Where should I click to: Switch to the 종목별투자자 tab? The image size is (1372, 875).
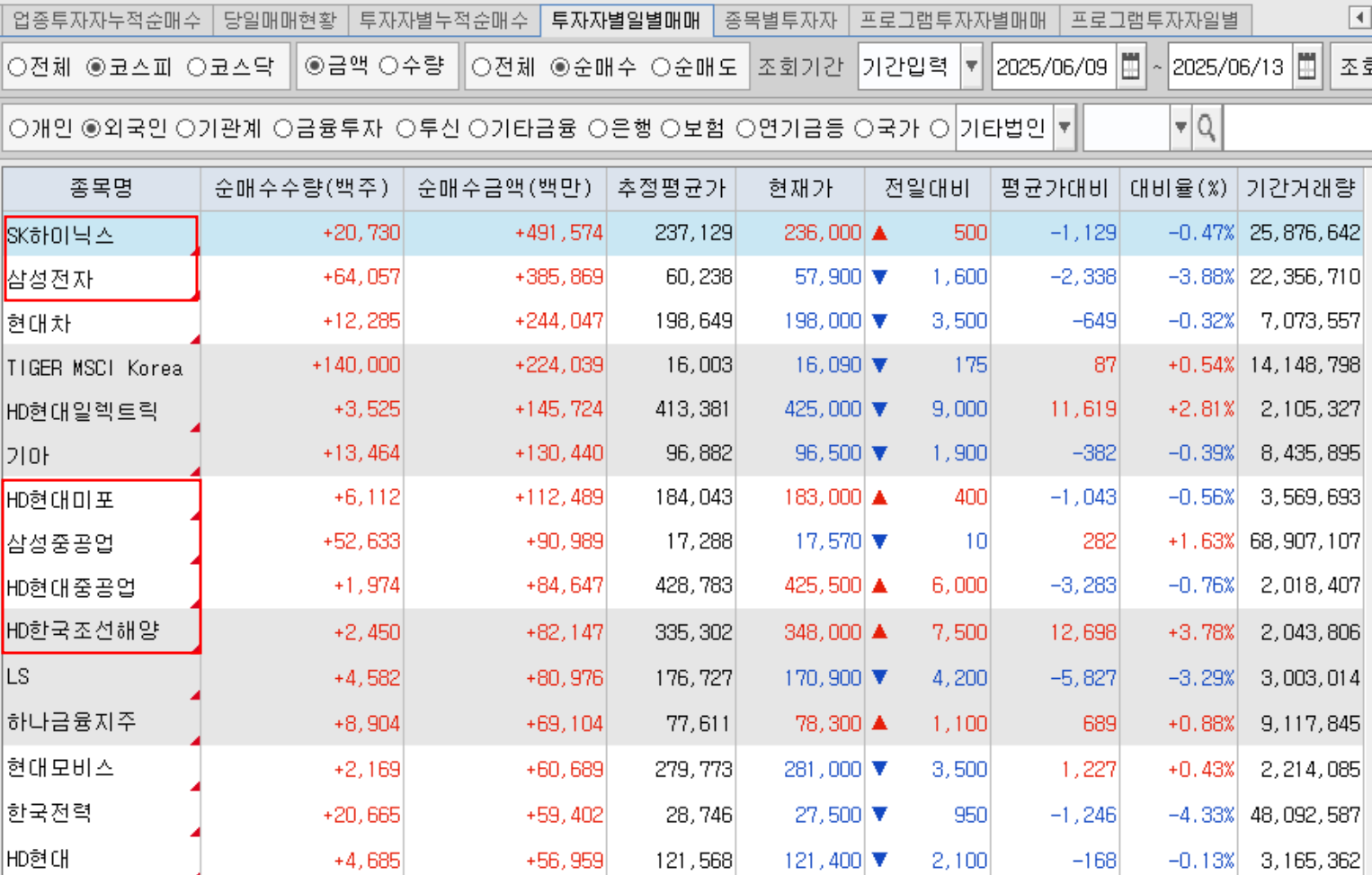coord(780,20)
